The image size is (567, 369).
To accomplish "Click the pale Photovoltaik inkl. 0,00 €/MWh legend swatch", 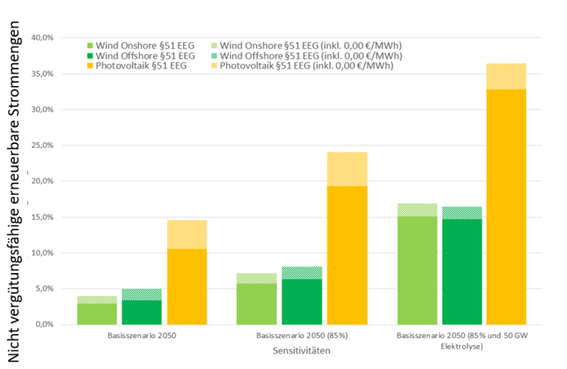I will 214,66.
